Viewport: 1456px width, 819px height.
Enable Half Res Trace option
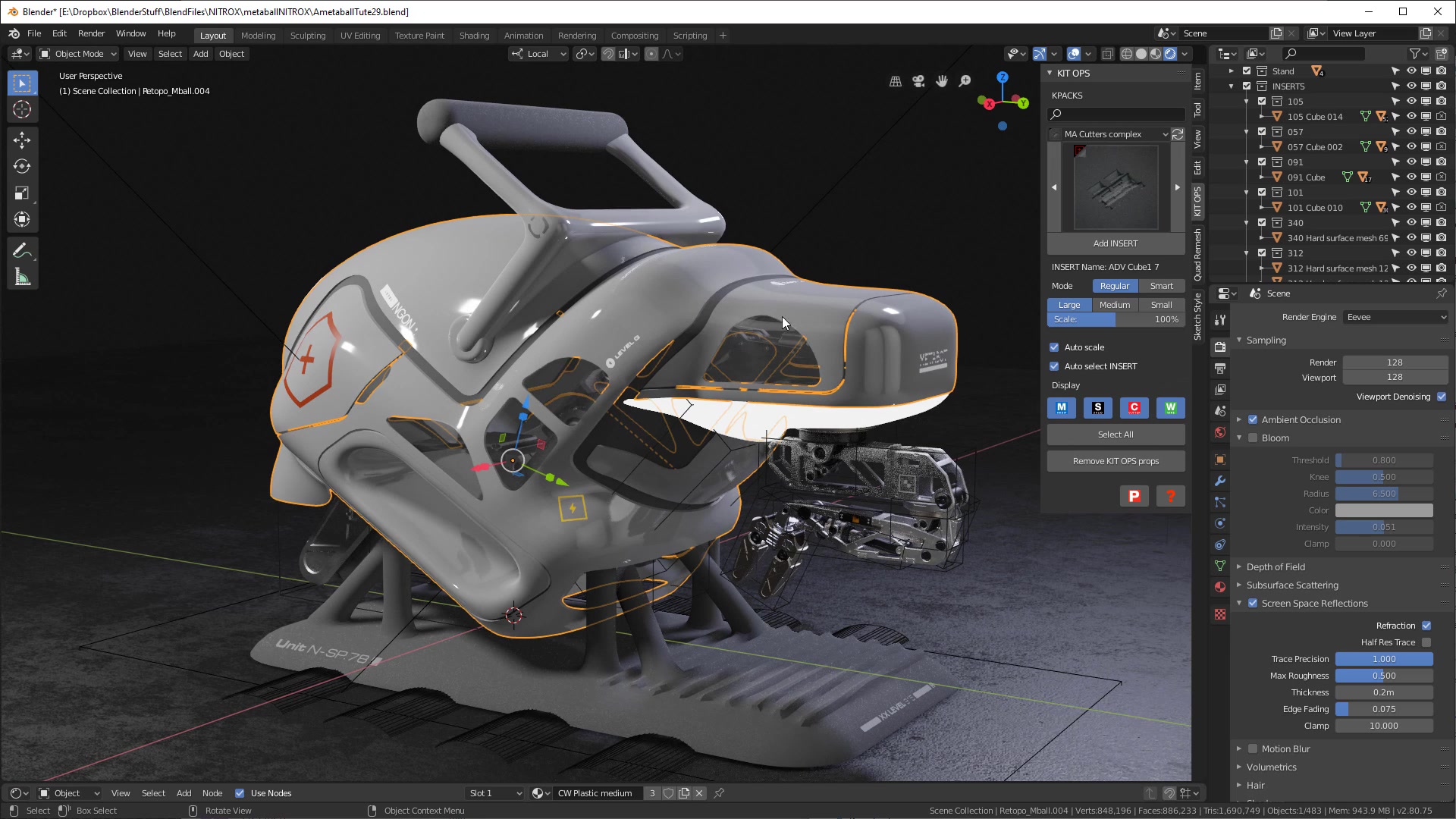click(x=1426, y=642)
